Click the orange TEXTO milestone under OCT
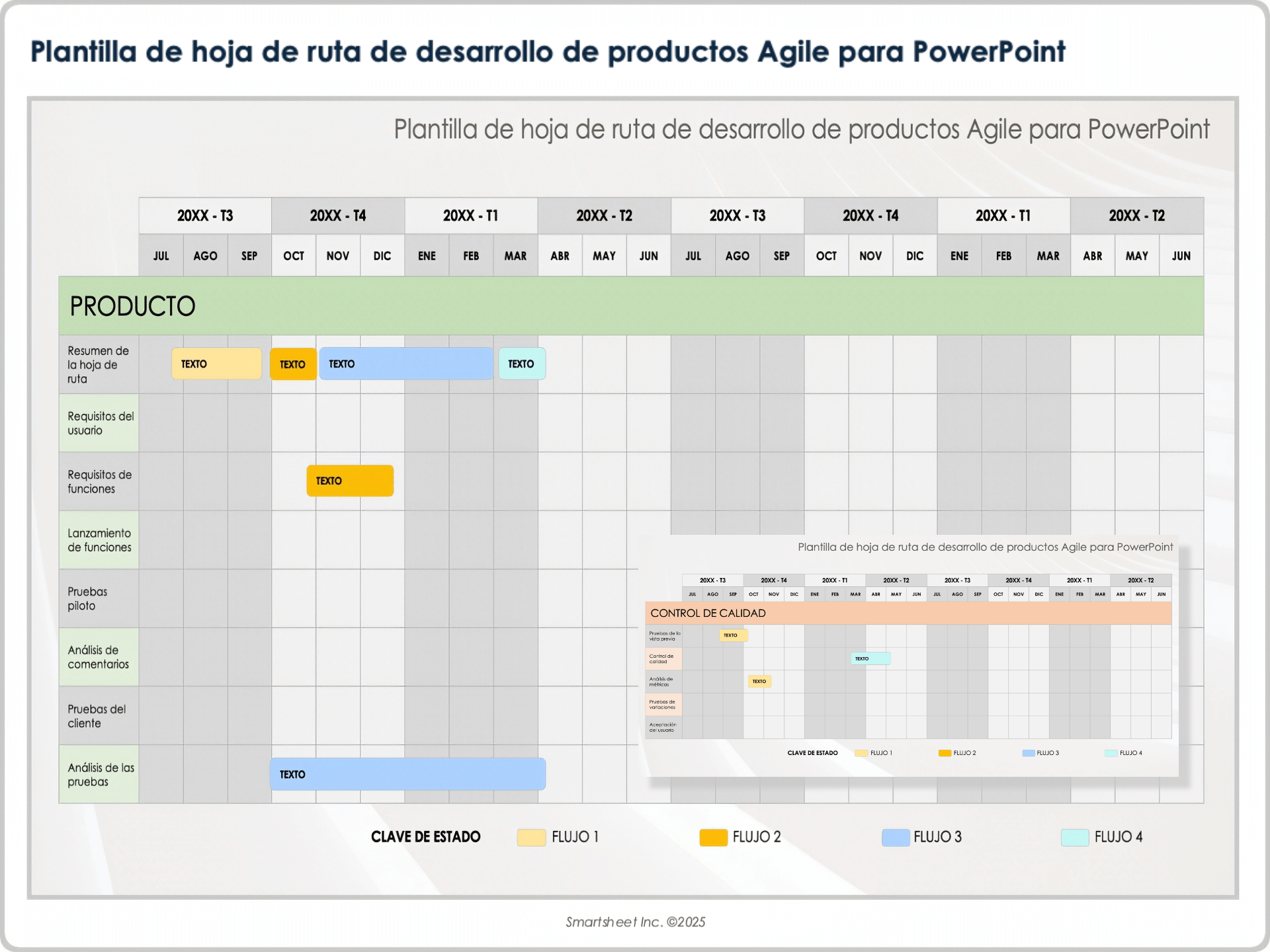 pyautogui.click(x=293, y=364)
